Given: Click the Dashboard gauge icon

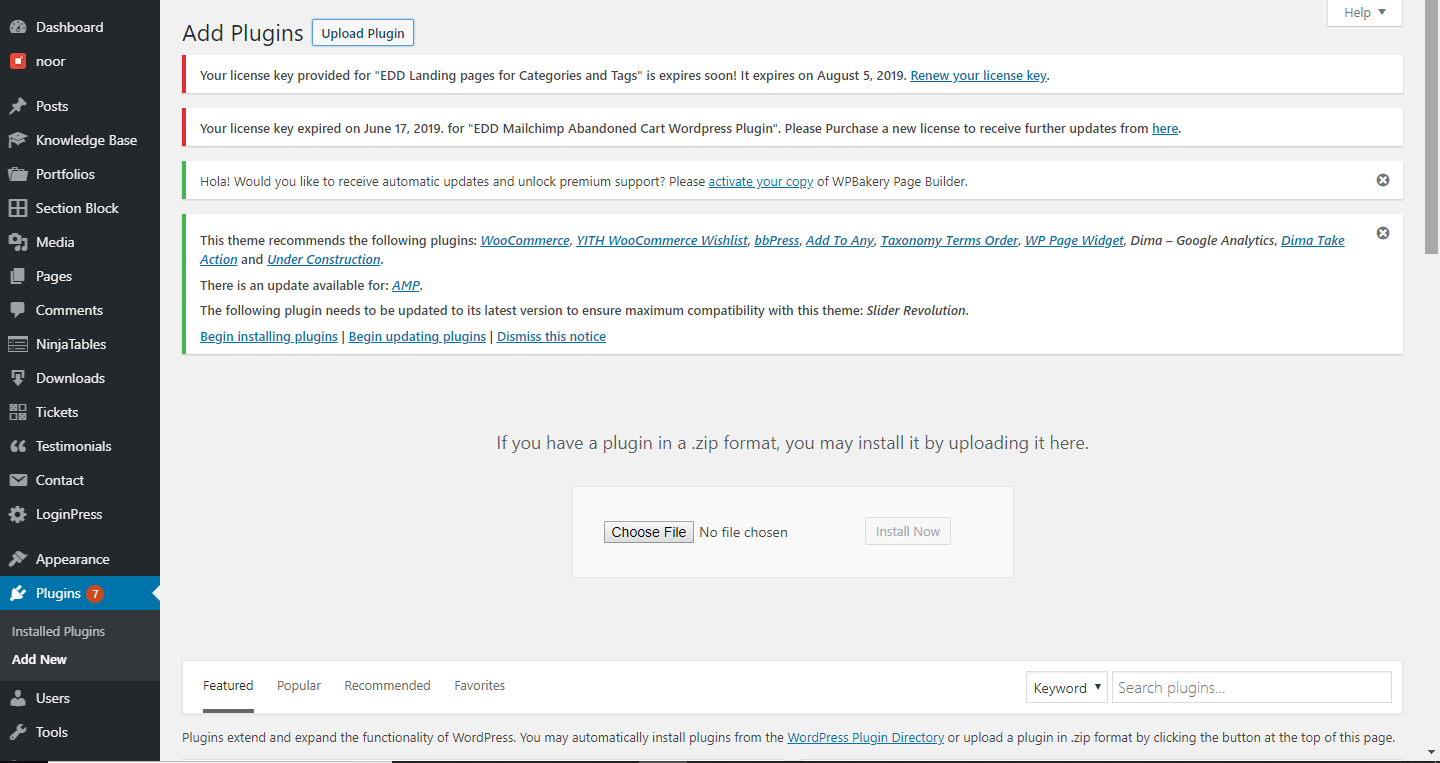Looking at the screenshot, I should click(17, 27).
